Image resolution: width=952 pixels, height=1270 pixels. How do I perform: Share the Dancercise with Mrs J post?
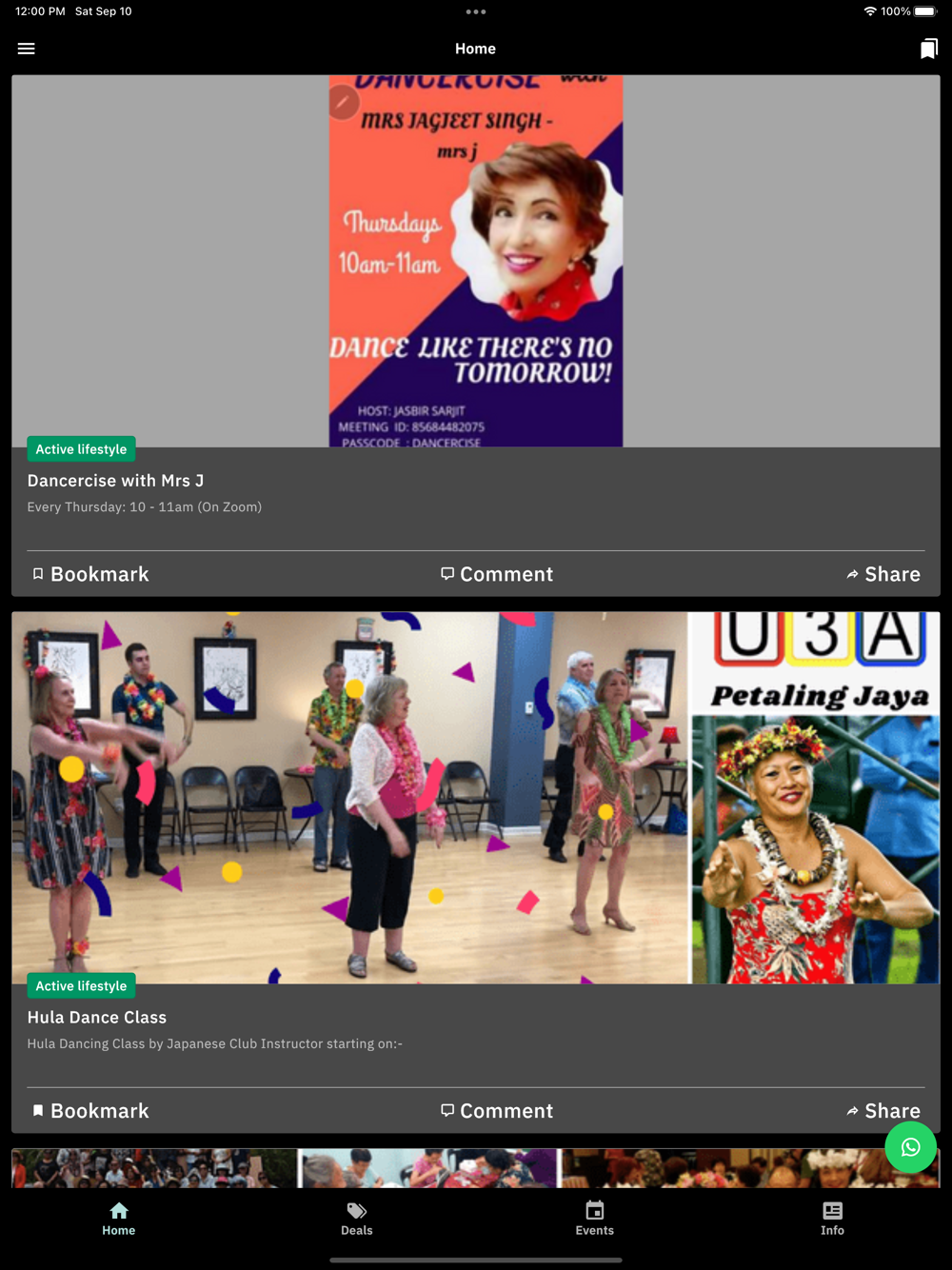click(883, 574)
